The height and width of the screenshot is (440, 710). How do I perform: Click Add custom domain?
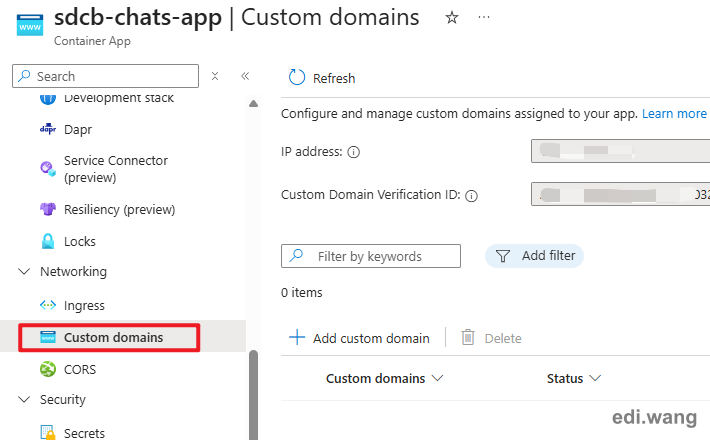(x=371, y=338)
